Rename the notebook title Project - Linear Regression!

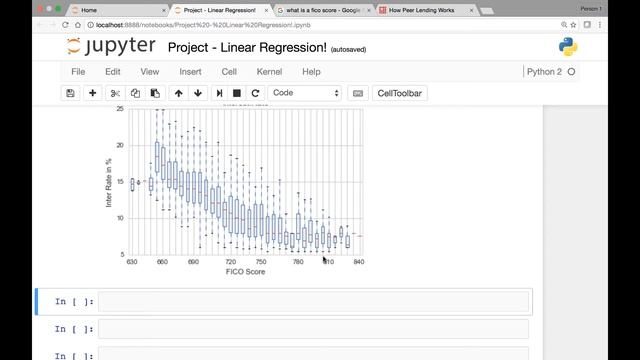click(247, 47)
